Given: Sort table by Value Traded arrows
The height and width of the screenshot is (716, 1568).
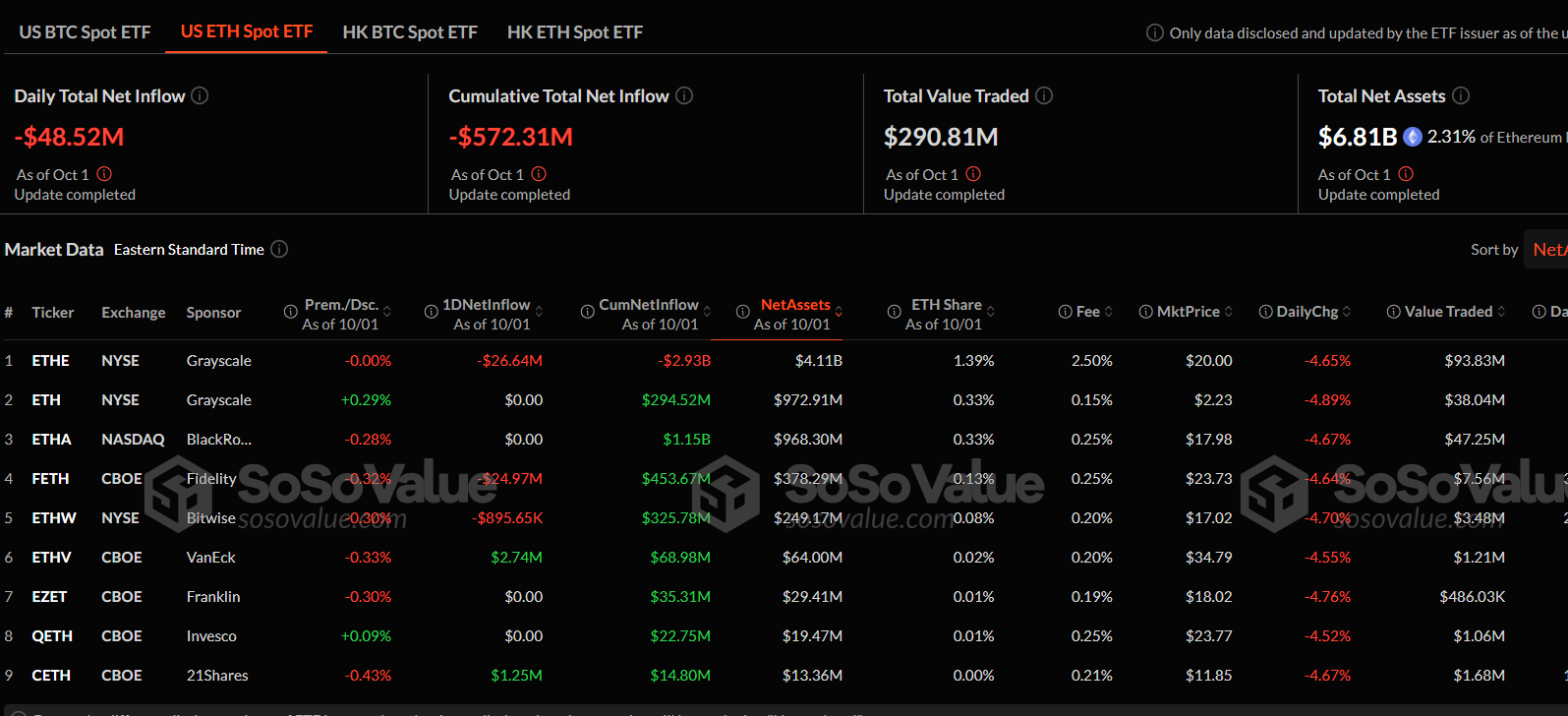Looking at the screenshot, I should pos(1501,312).
